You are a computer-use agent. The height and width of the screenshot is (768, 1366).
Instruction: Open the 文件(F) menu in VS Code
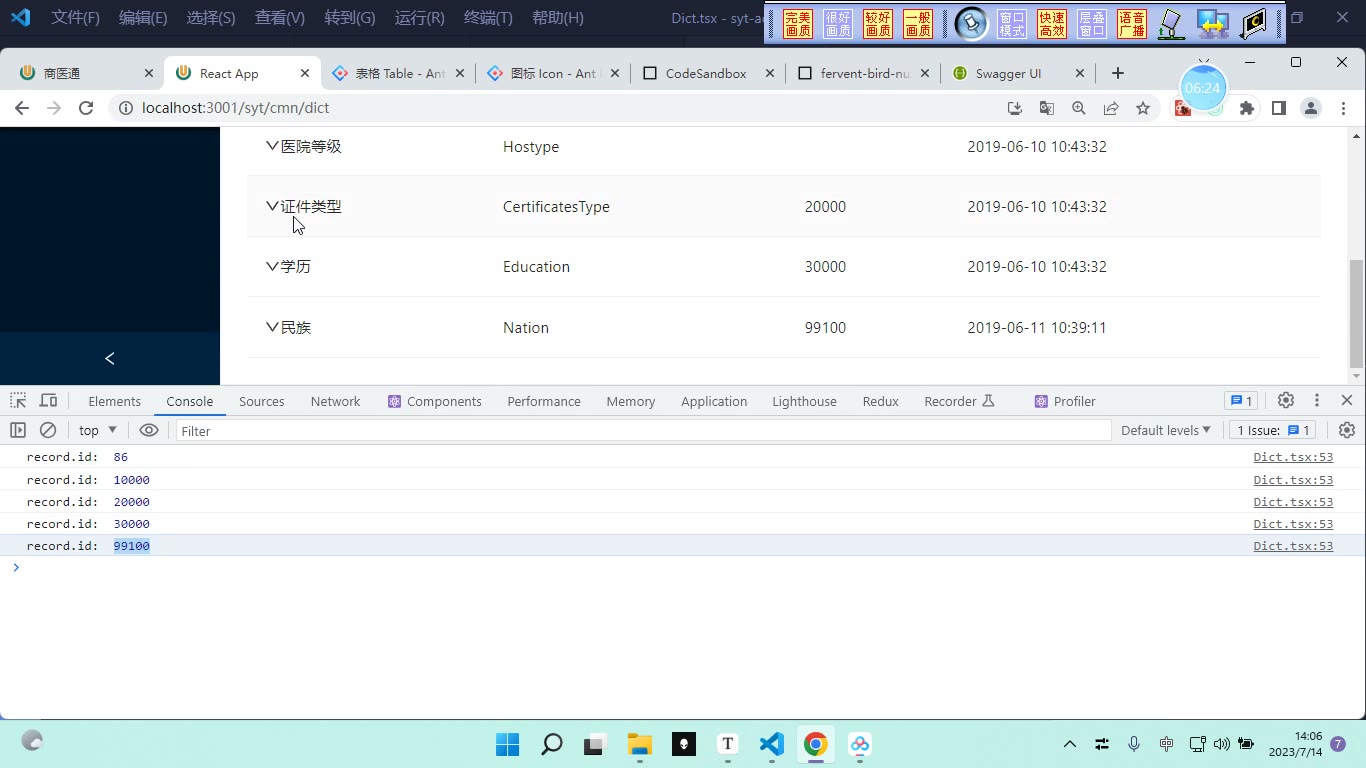point(76,18)
